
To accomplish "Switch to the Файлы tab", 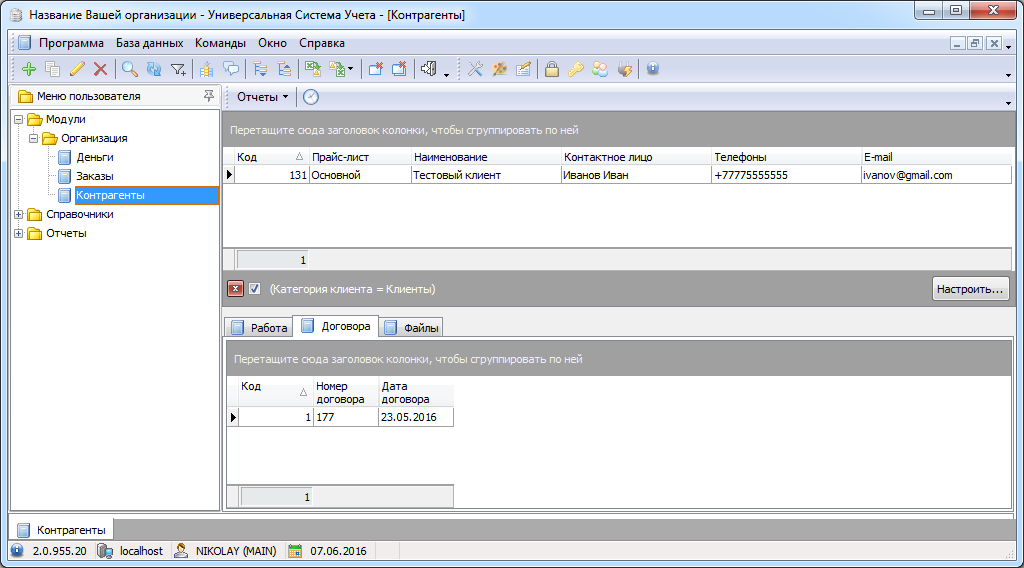I will click(411, 328).
